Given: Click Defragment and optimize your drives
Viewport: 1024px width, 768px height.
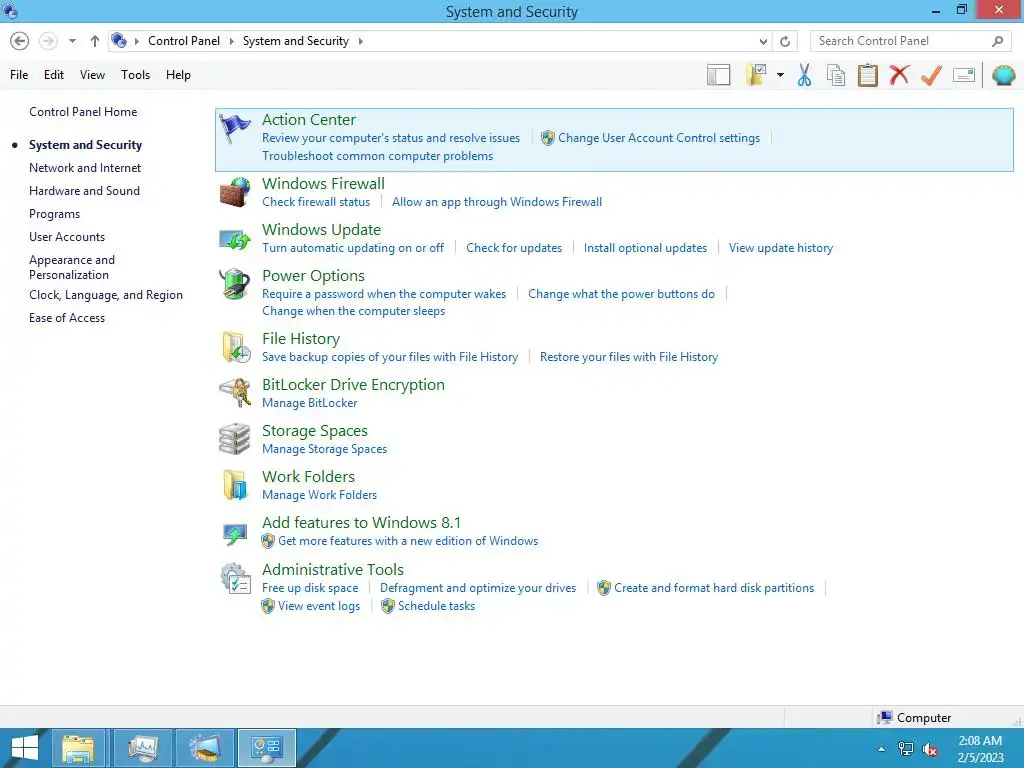Looking at the screenshot, I should point(478,588).
